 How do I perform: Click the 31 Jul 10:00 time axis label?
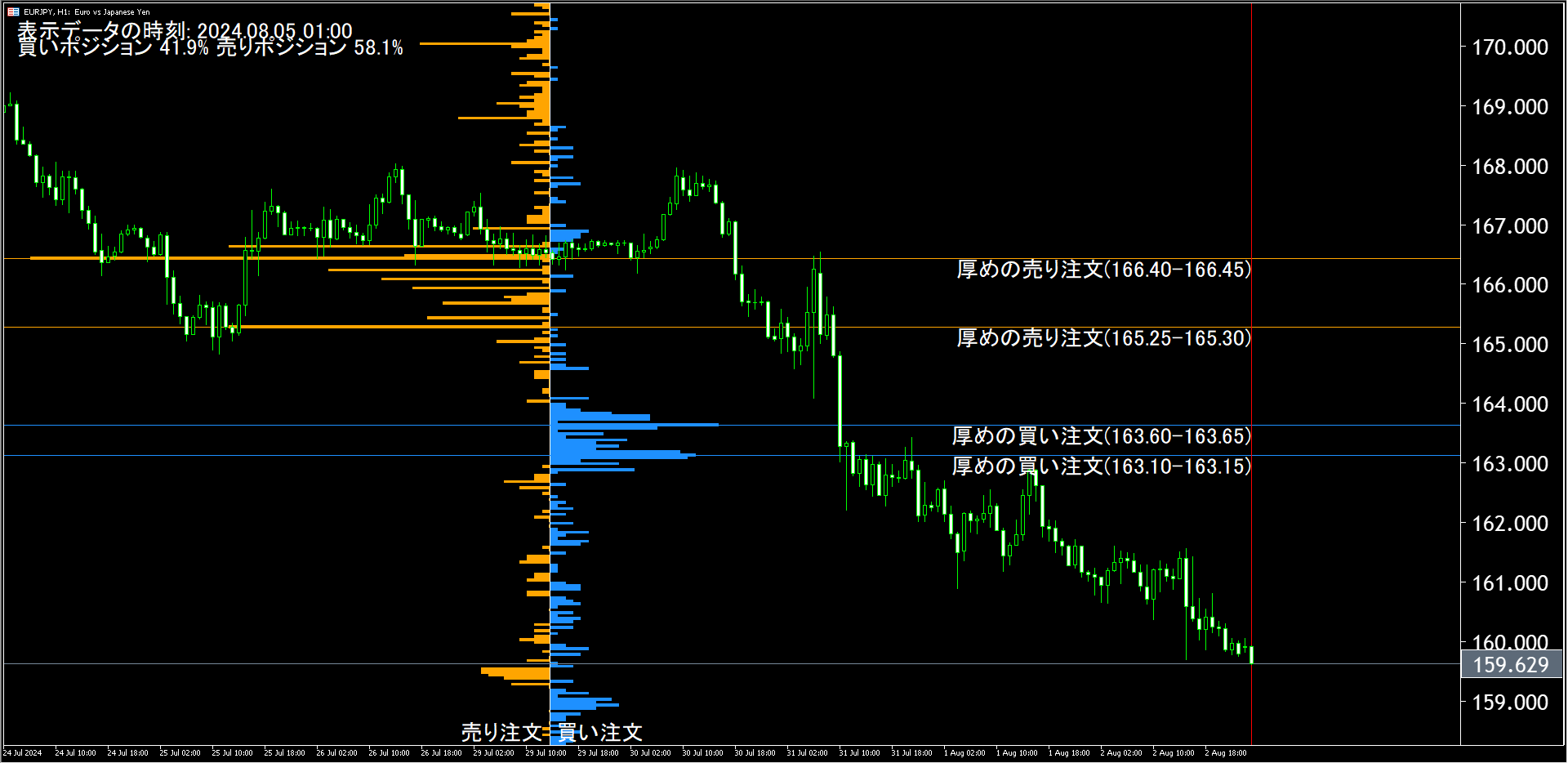point(859,753)
